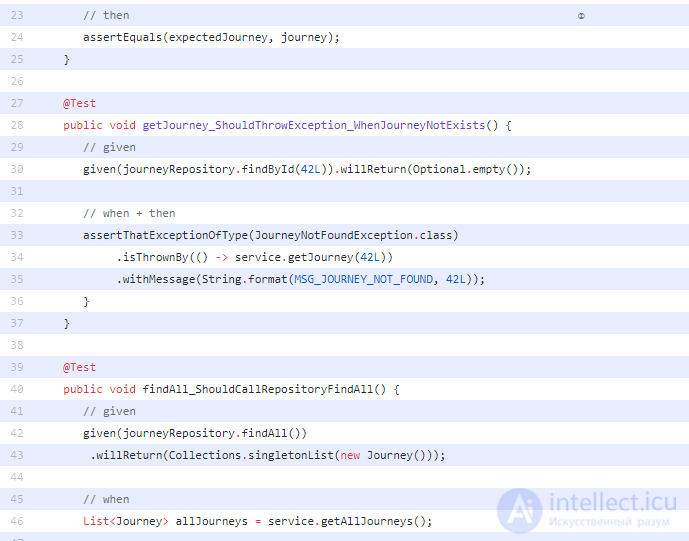This screenshot has width=689, height=541.
Task: Click line number 46
Action: coord(17,521)
